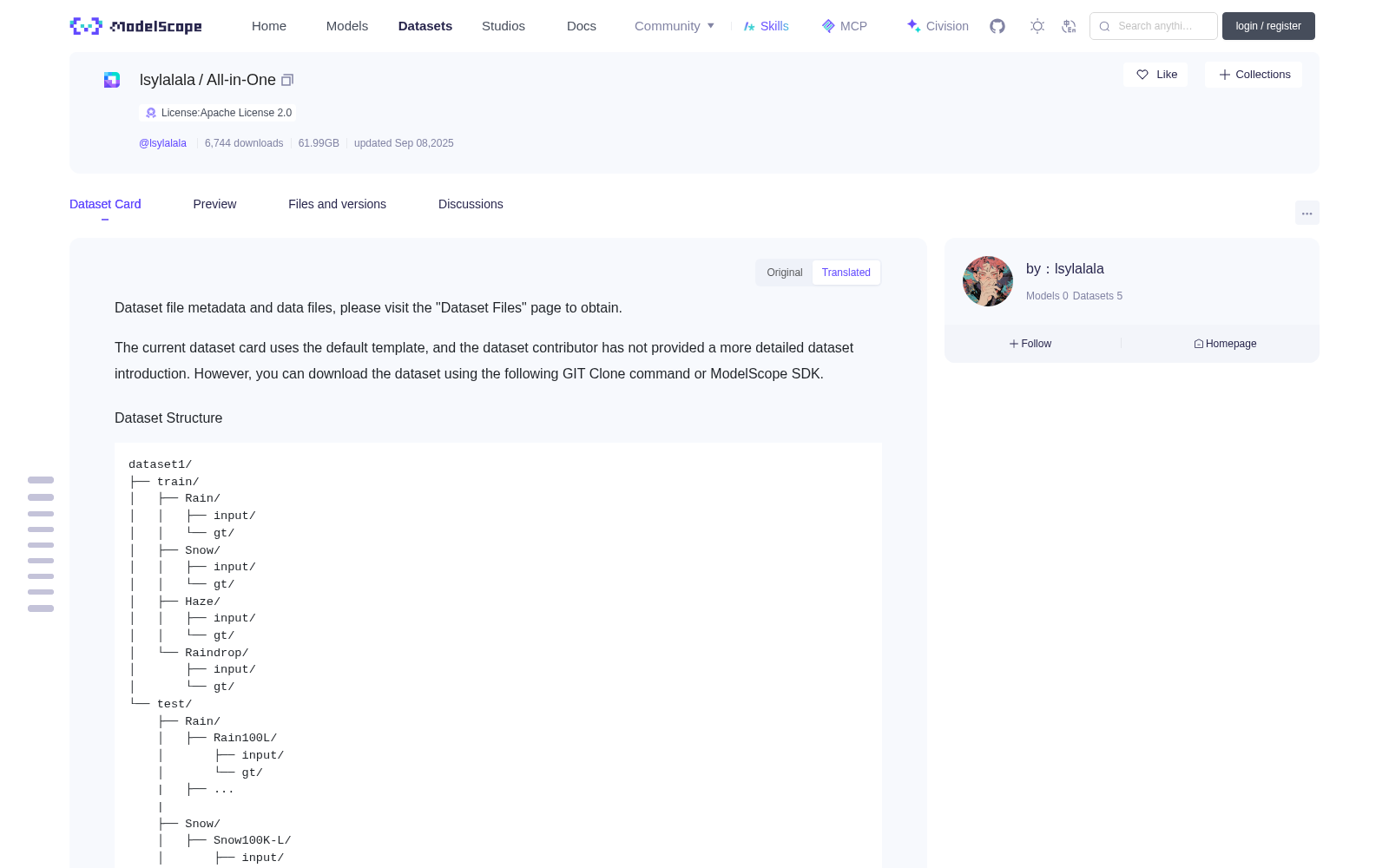
Task: Click the lsylalala author avatar picture
Action: pos(988,281)
